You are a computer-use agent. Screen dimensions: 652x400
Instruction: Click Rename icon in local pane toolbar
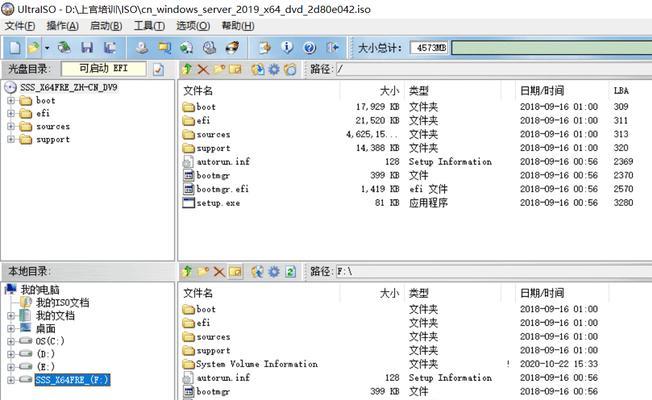click(235, 272)
